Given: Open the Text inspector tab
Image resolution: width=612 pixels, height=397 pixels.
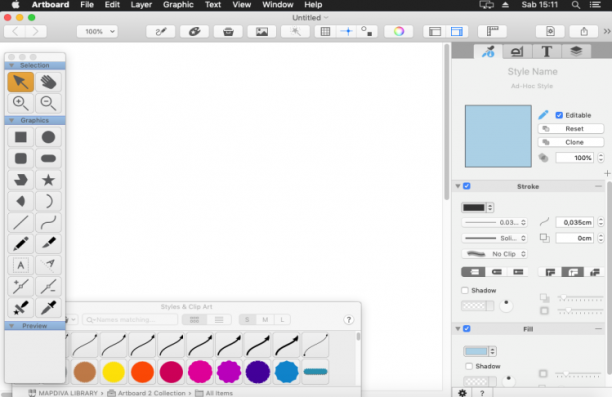Looking at the screenshot, I should click(546, 51).
